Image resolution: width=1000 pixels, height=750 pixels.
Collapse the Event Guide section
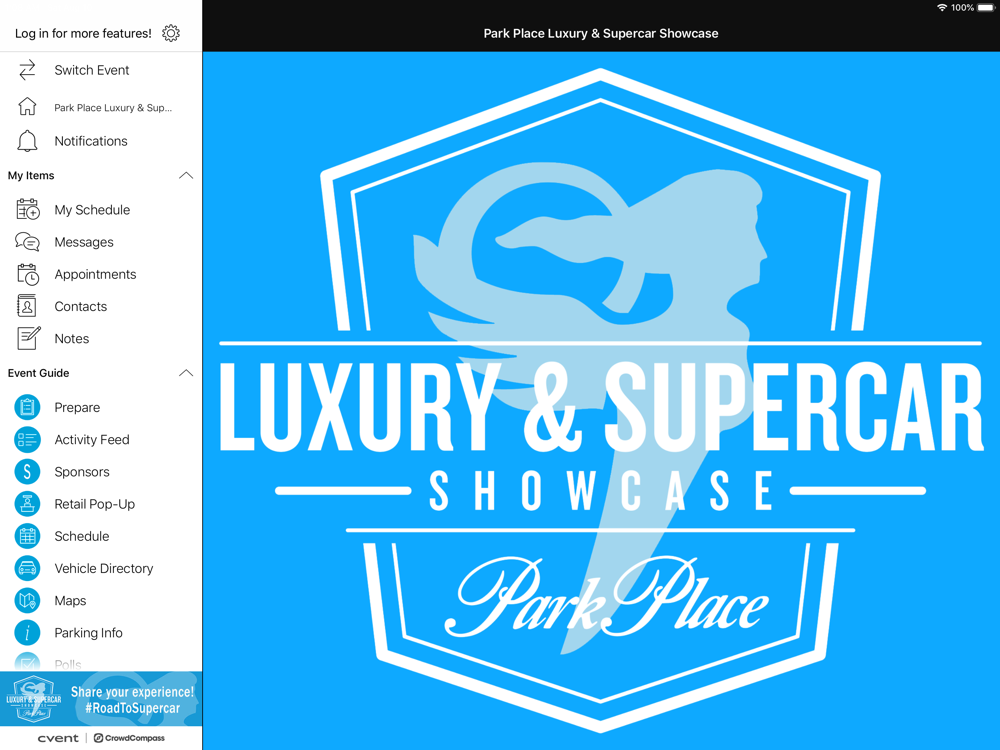coord(186,373)
